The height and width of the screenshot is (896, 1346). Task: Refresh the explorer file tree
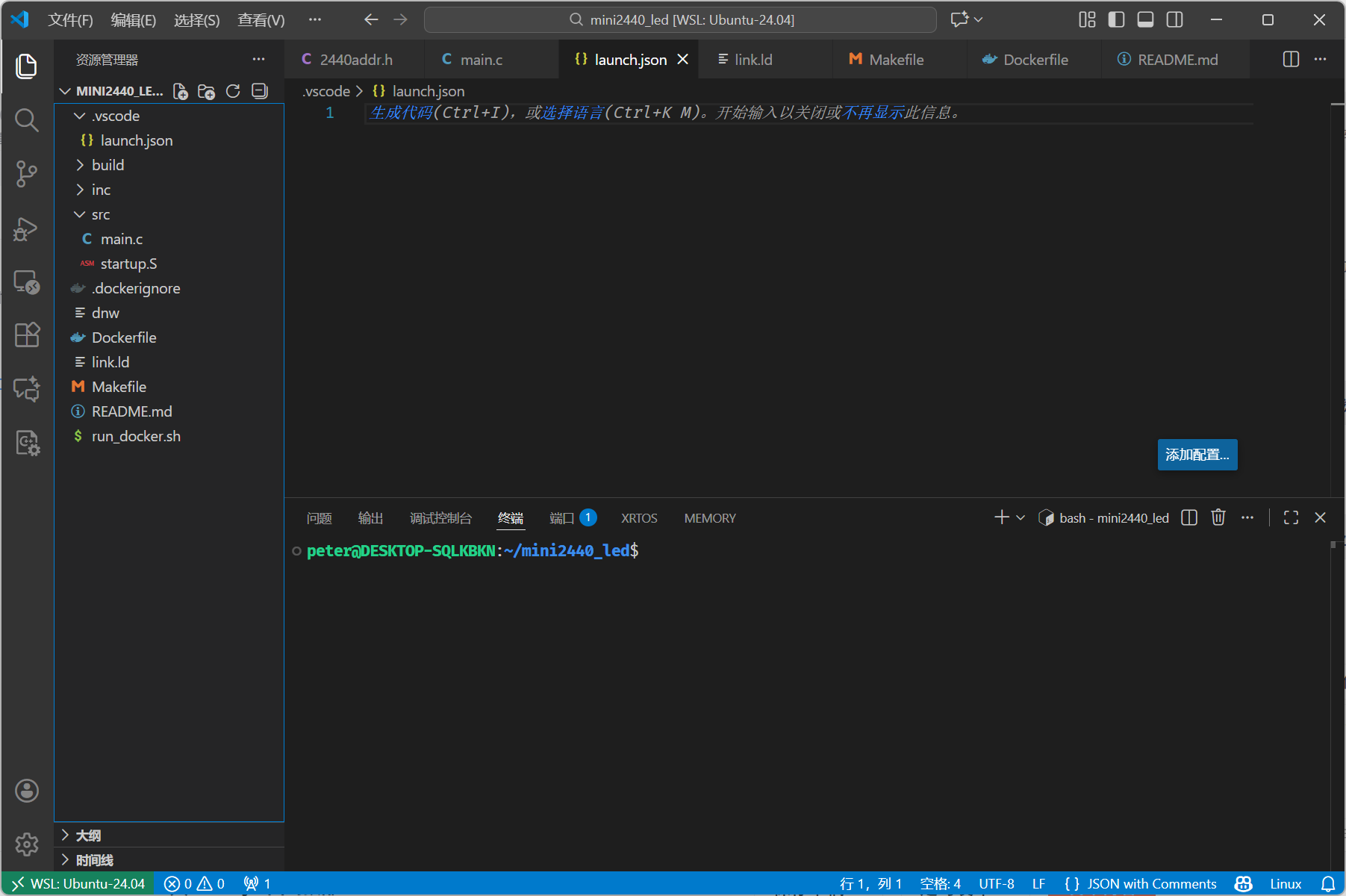coord(233,90)
